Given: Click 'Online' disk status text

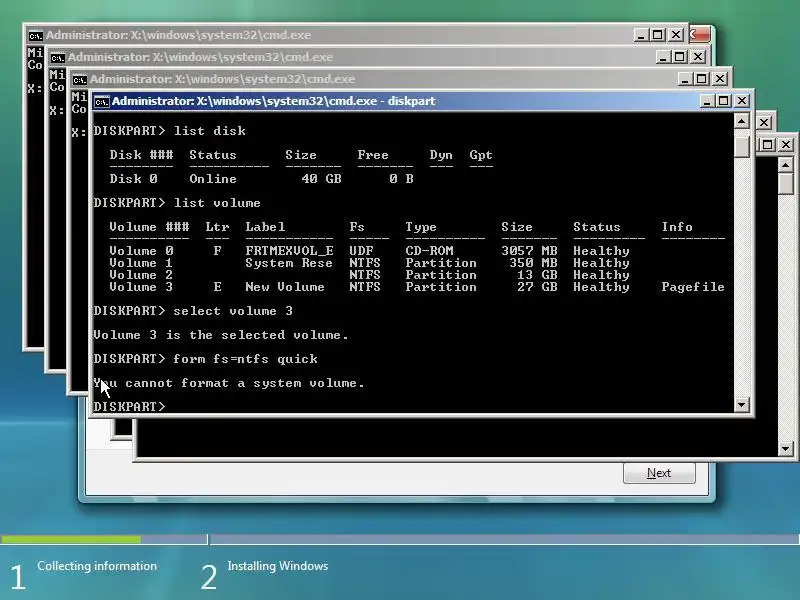Looking at the screenshot, I should 213,179.
